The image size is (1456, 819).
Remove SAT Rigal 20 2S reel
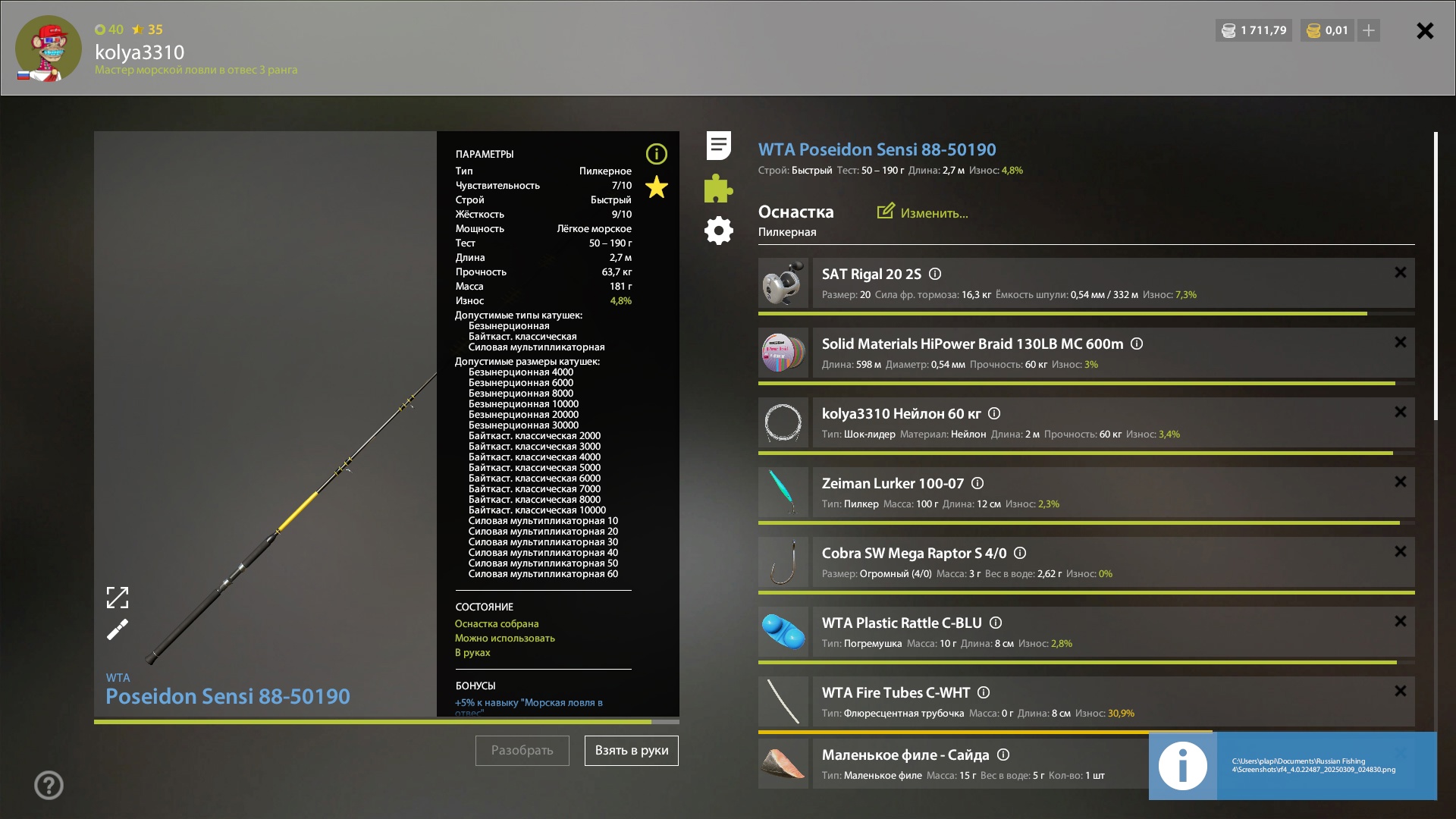click(1400, 272)
